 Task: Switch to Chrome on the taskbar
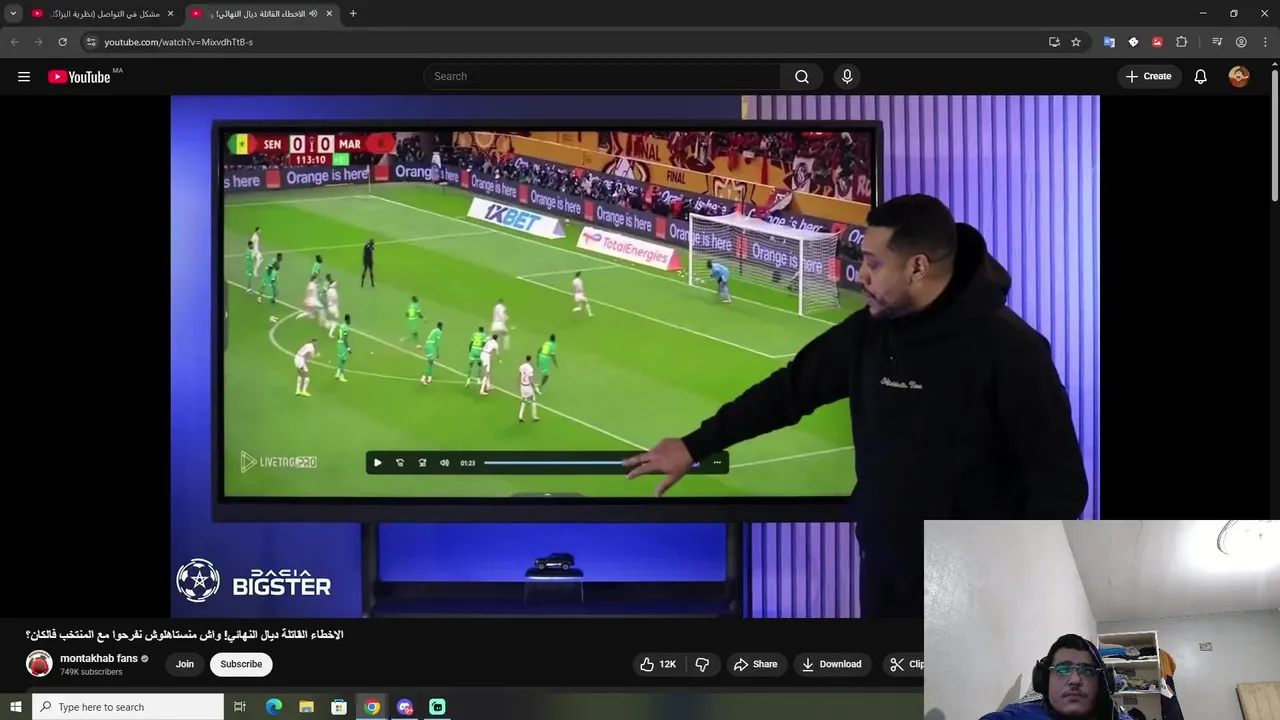click(372, 707)
